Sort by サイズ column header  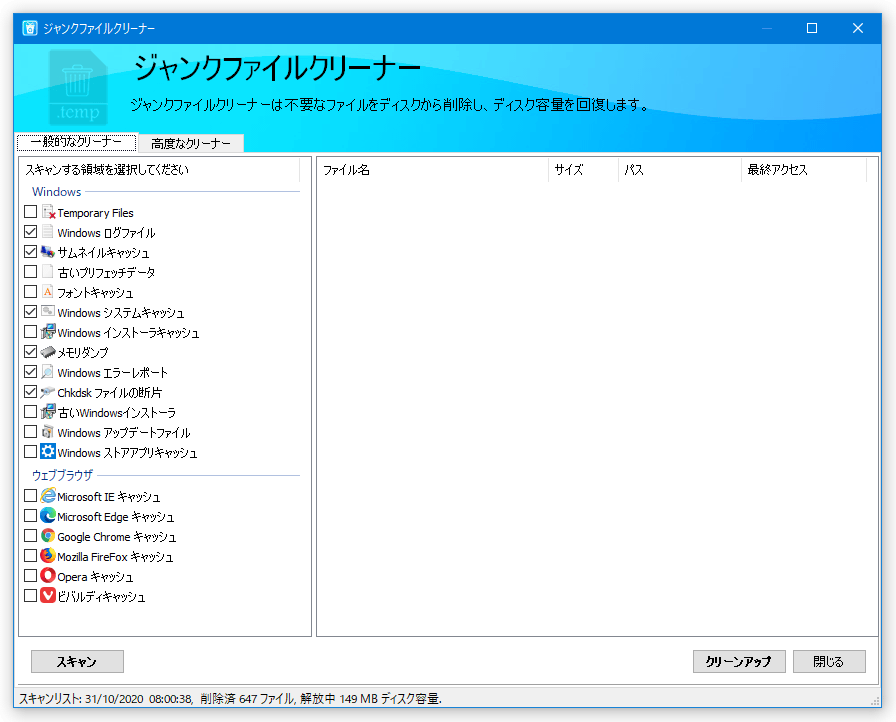click(x=583, y=170)
